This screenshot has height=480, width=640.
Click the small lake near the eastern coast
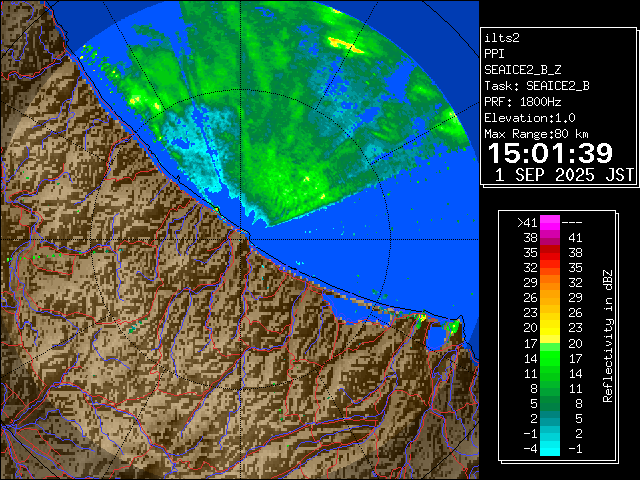pos(436,339)
